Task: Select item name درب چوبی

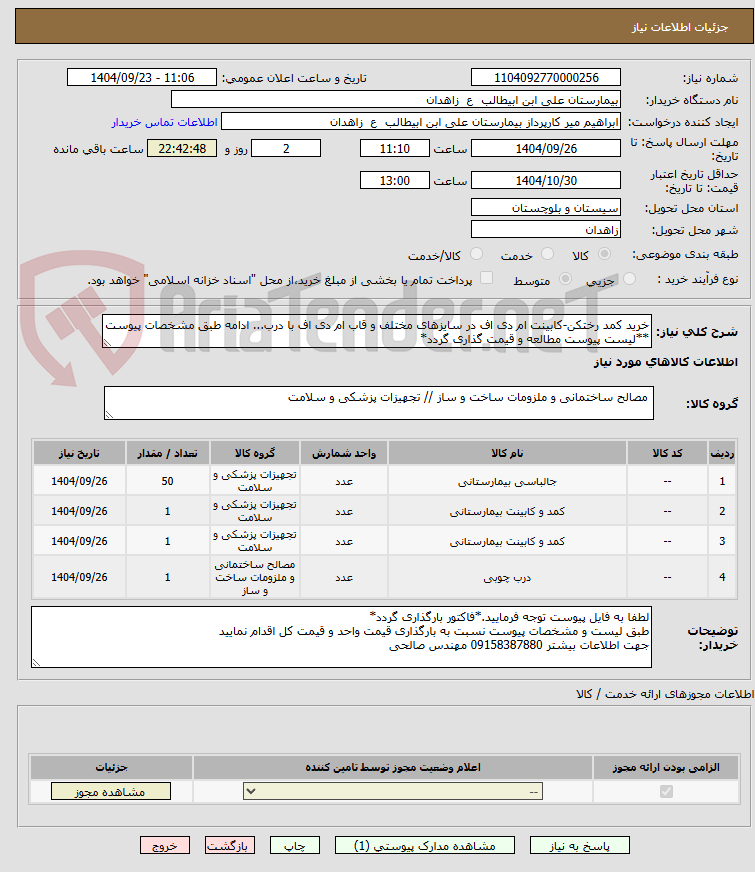Action: pos(507,578)
